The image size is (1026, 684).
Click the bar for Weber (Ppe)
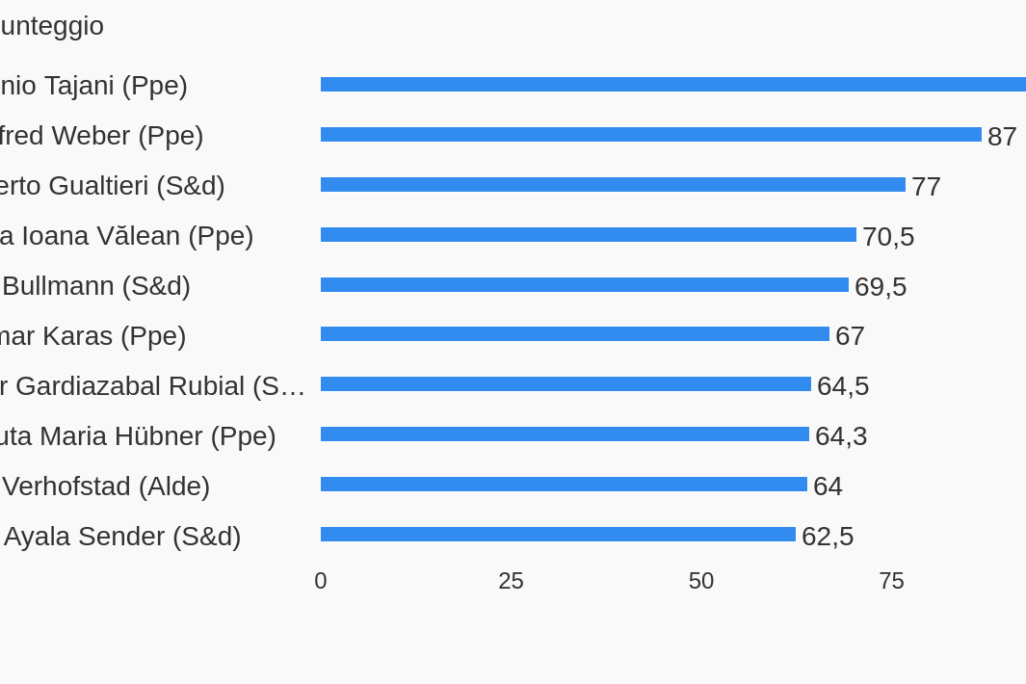(x=650, y=135)
